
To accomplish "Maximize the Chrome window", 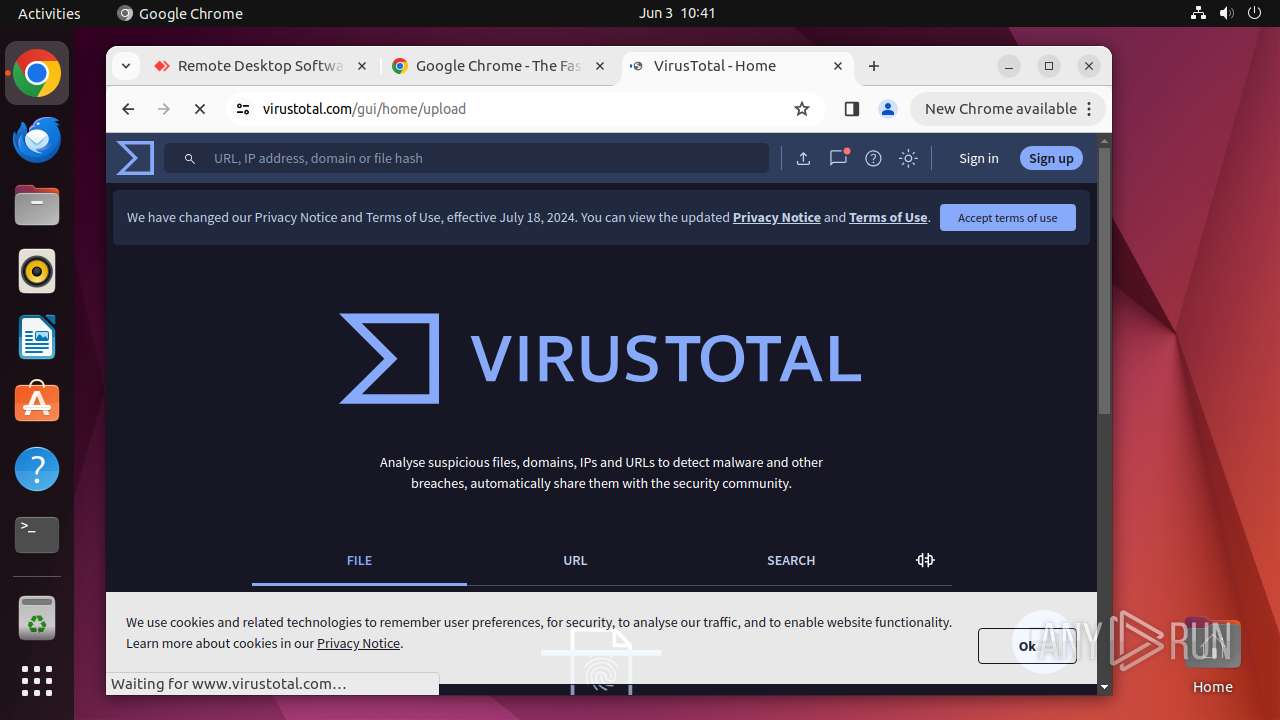I will point(1049,66).
